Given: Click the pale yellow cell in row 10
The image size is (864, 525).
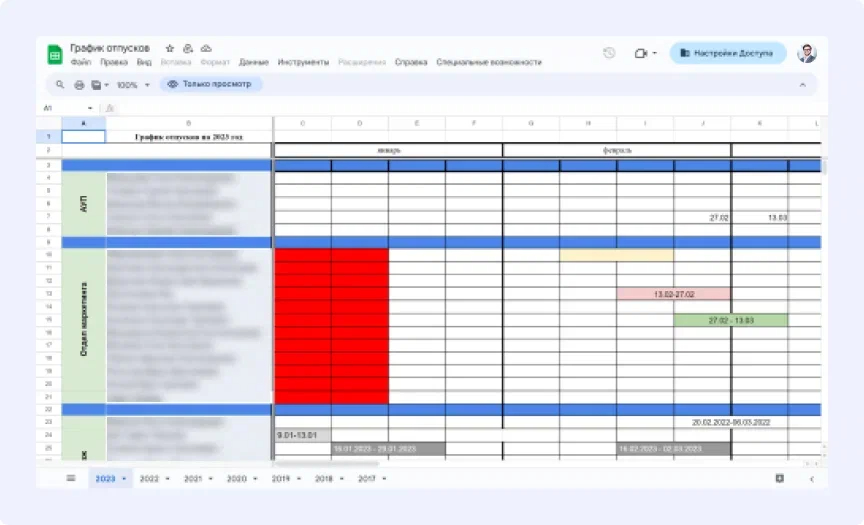Looking at the screenshot, I should 617,255.
